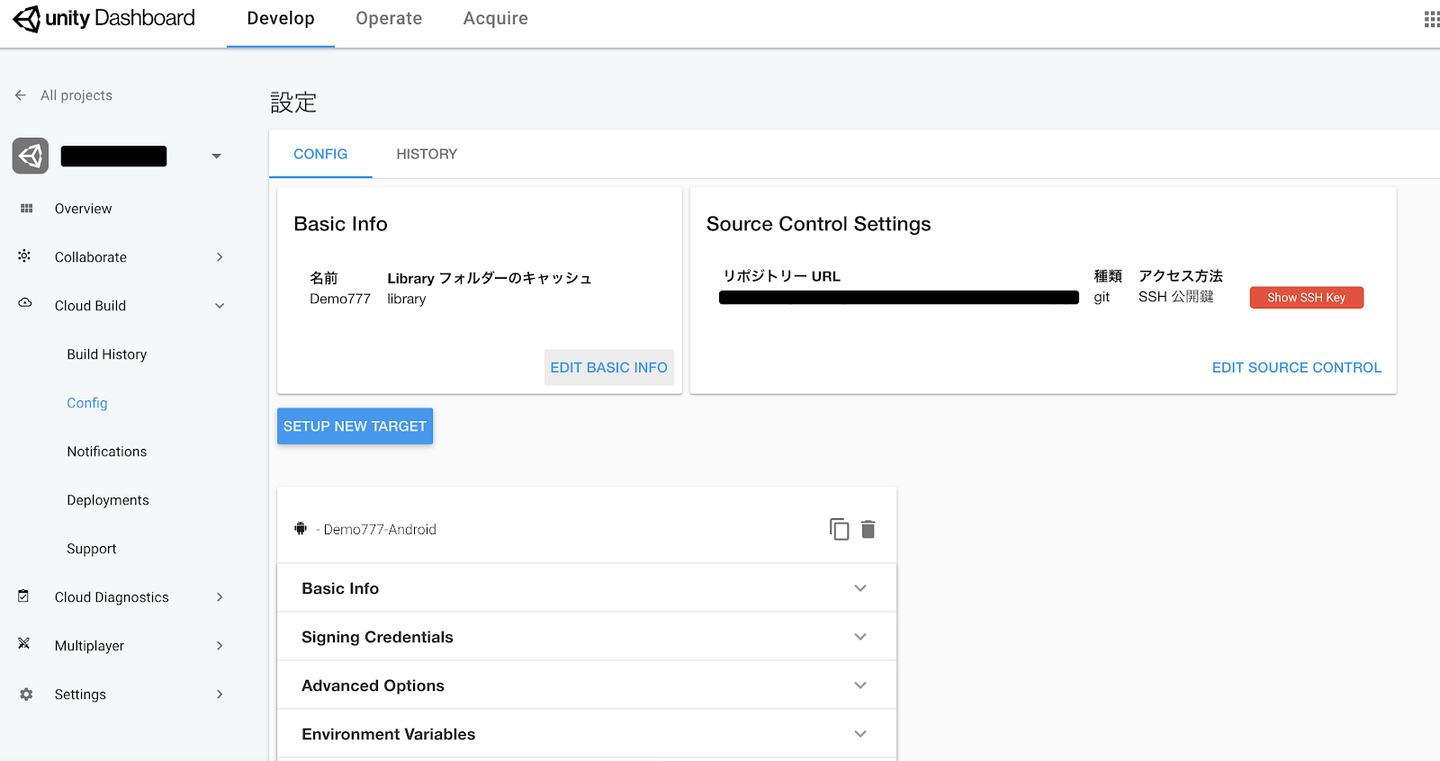This screenshot has width=1440, height=761.
Task: Click the Unity project cube icon
Action: point(30,156)
